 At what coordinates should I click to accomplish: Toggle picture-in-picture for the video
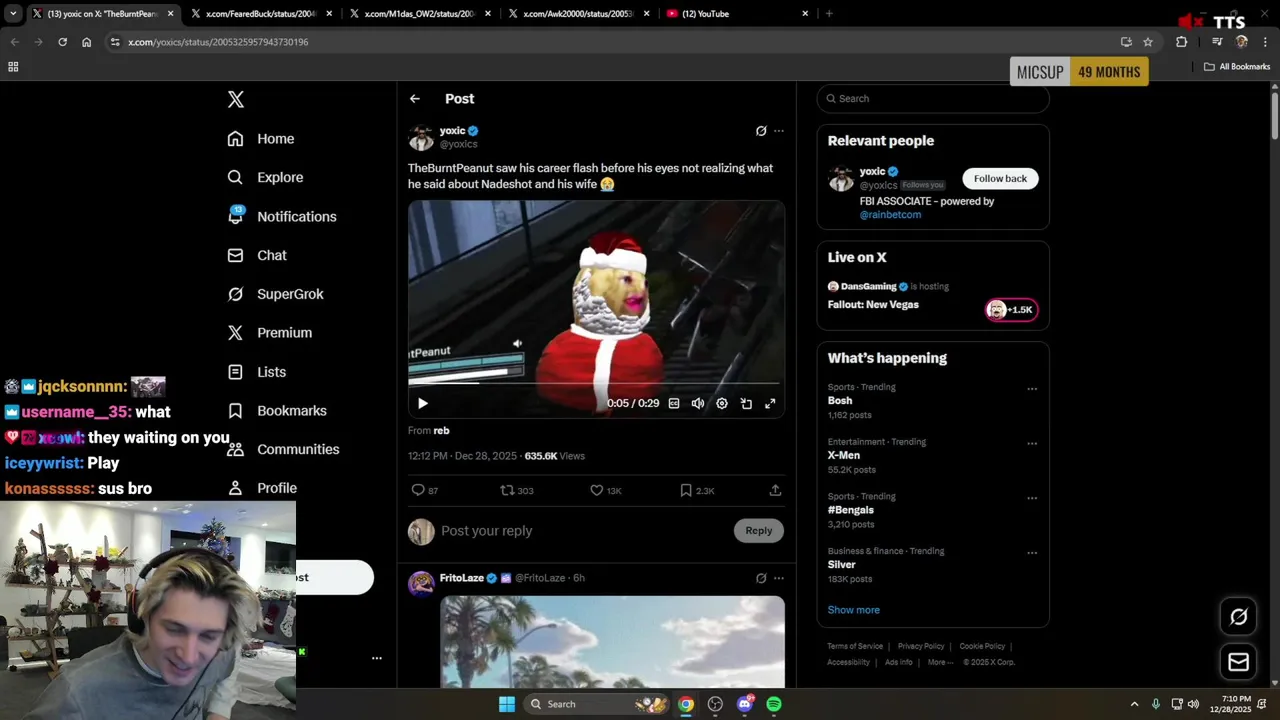point(746,403)
